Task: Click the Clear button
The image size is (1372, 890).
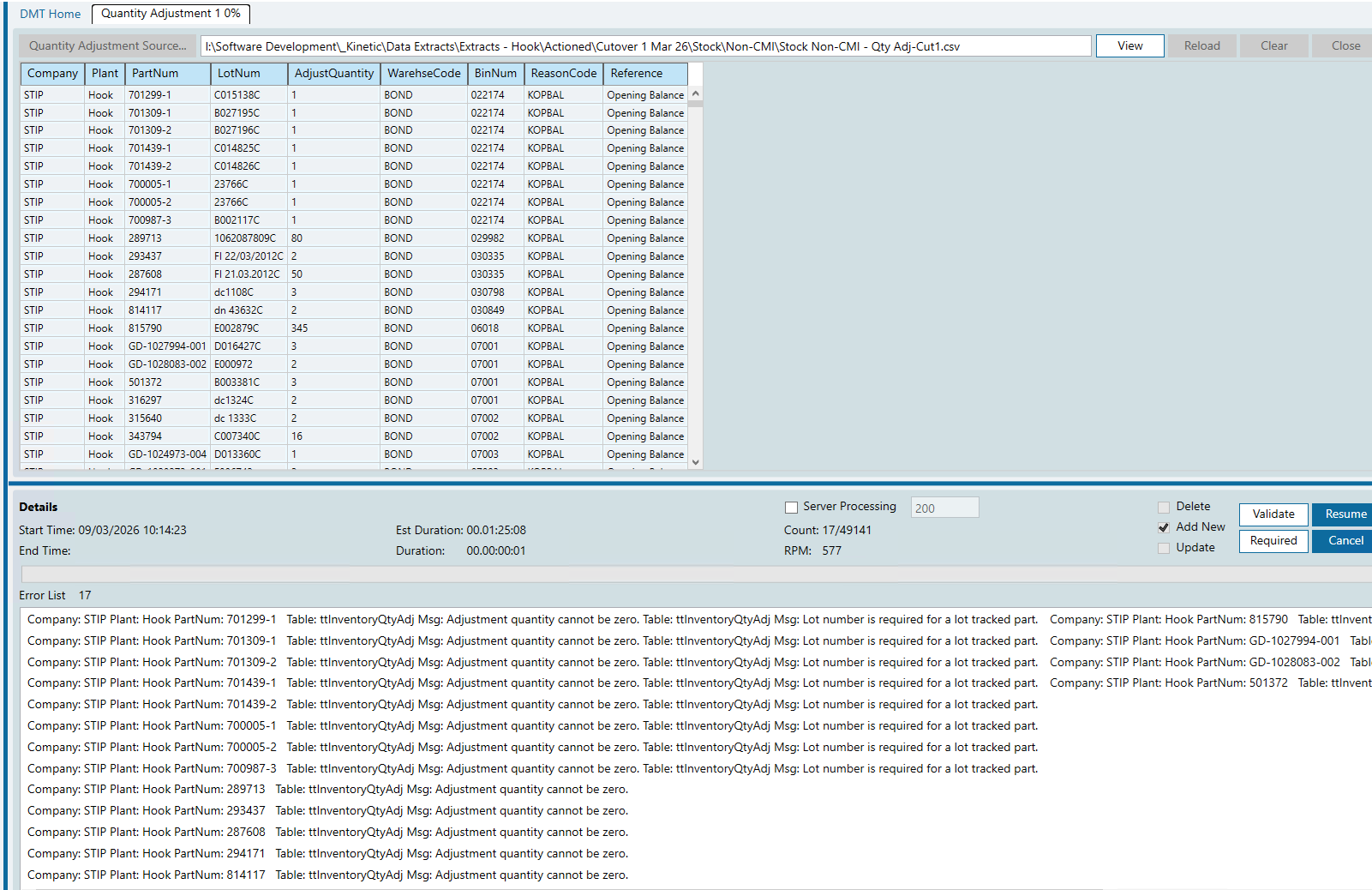Action: [1273, 46]
